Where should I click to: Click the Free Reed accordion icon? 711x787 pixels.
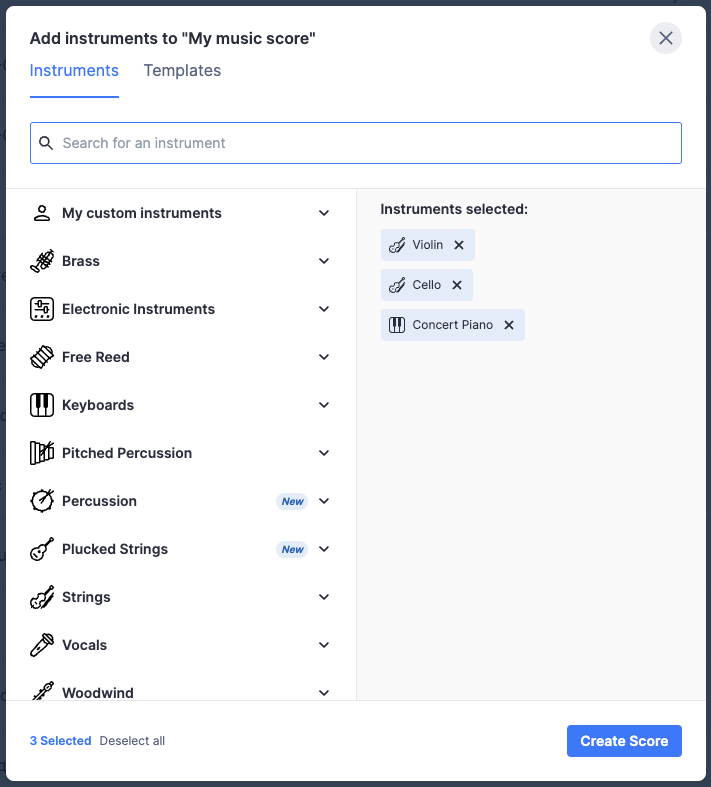42,357
